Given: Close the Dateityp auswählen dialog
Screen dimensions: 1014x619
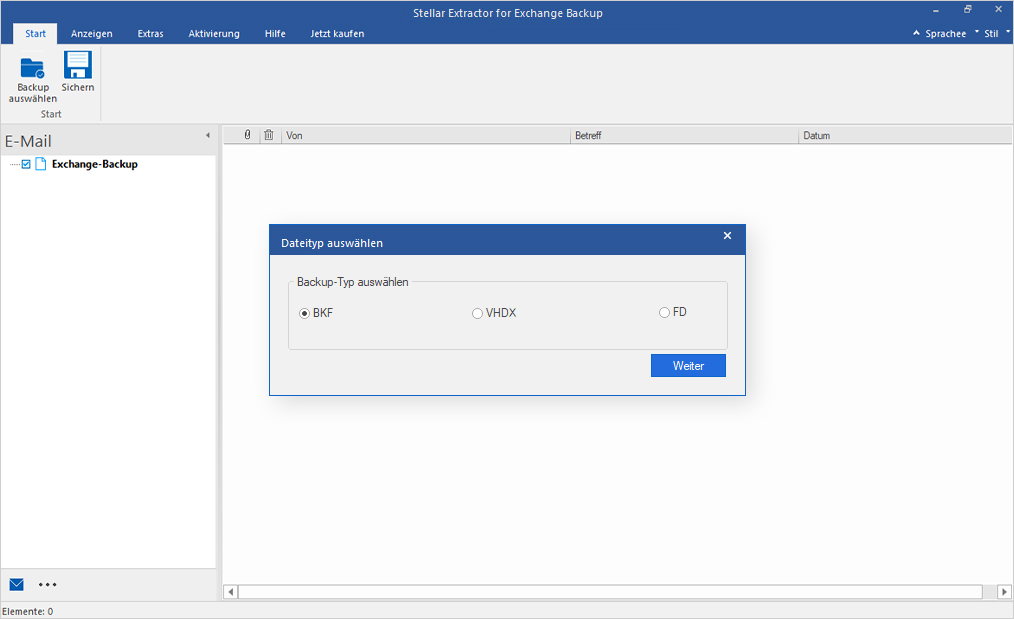Looking at the screenshot, I should point(727,237).
